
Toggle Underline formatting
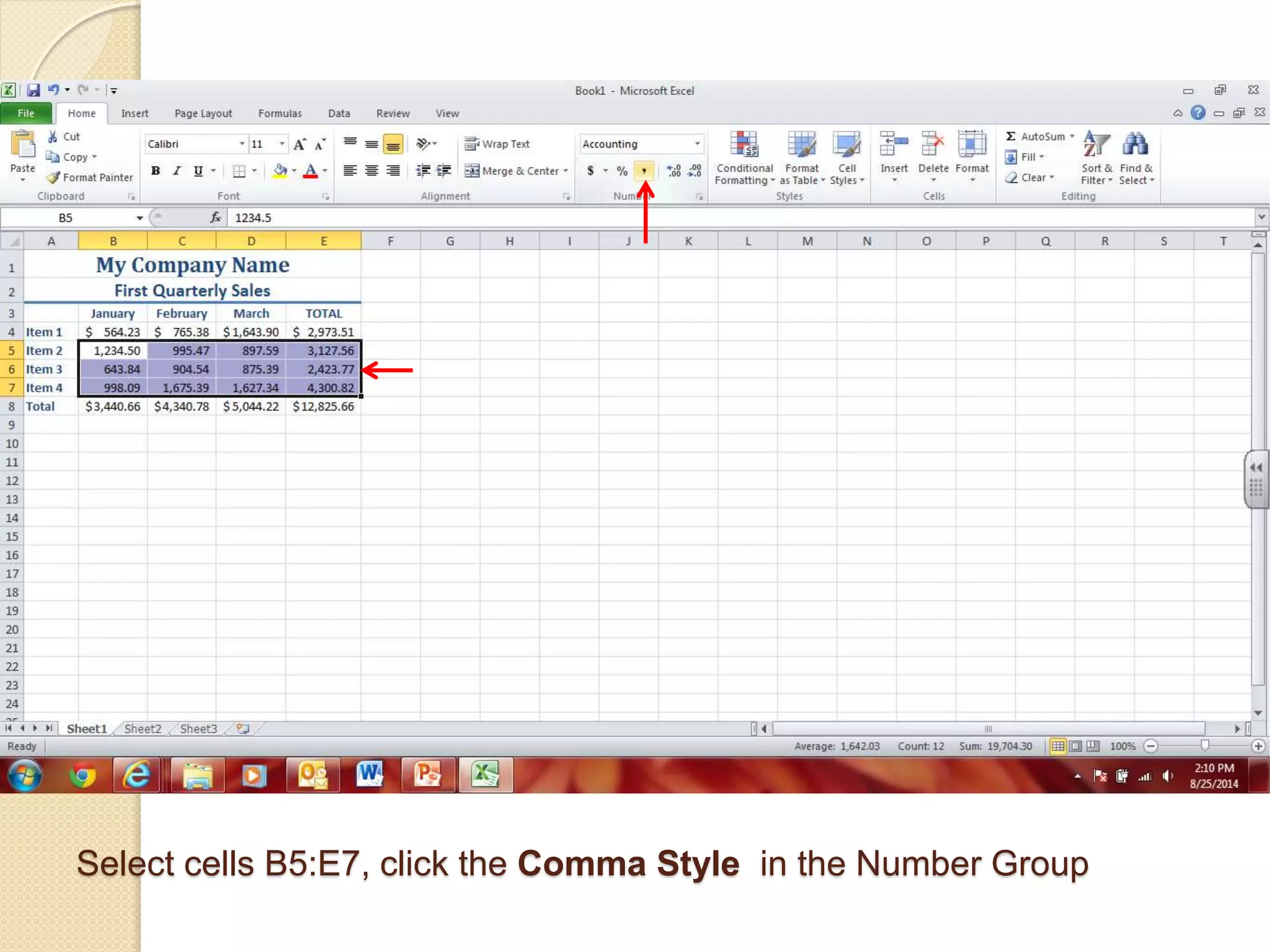[x=198, y=171]
